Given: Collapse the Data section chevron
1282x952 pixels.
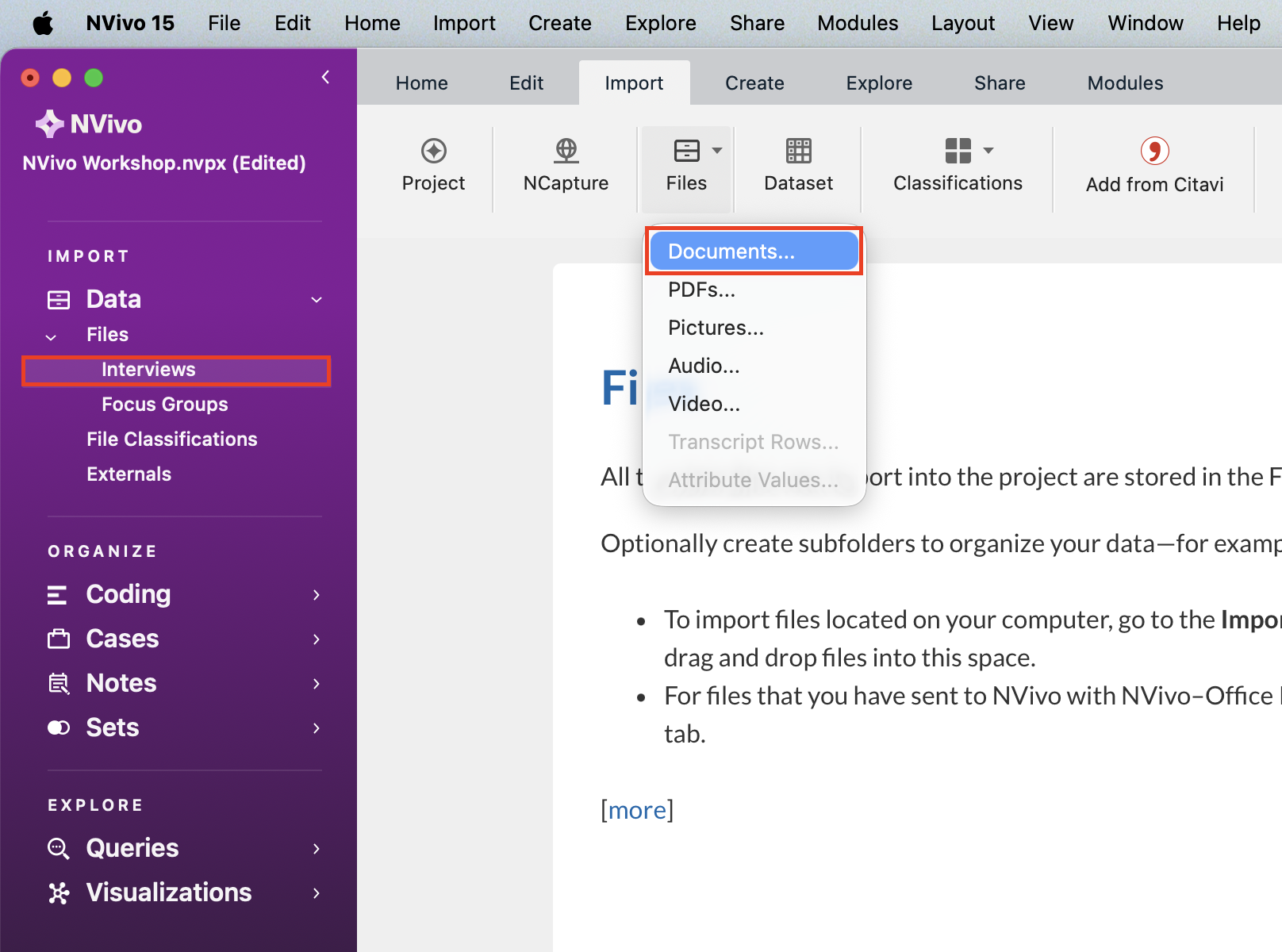Looking at the screenshot, I should (x=317, y=300).
